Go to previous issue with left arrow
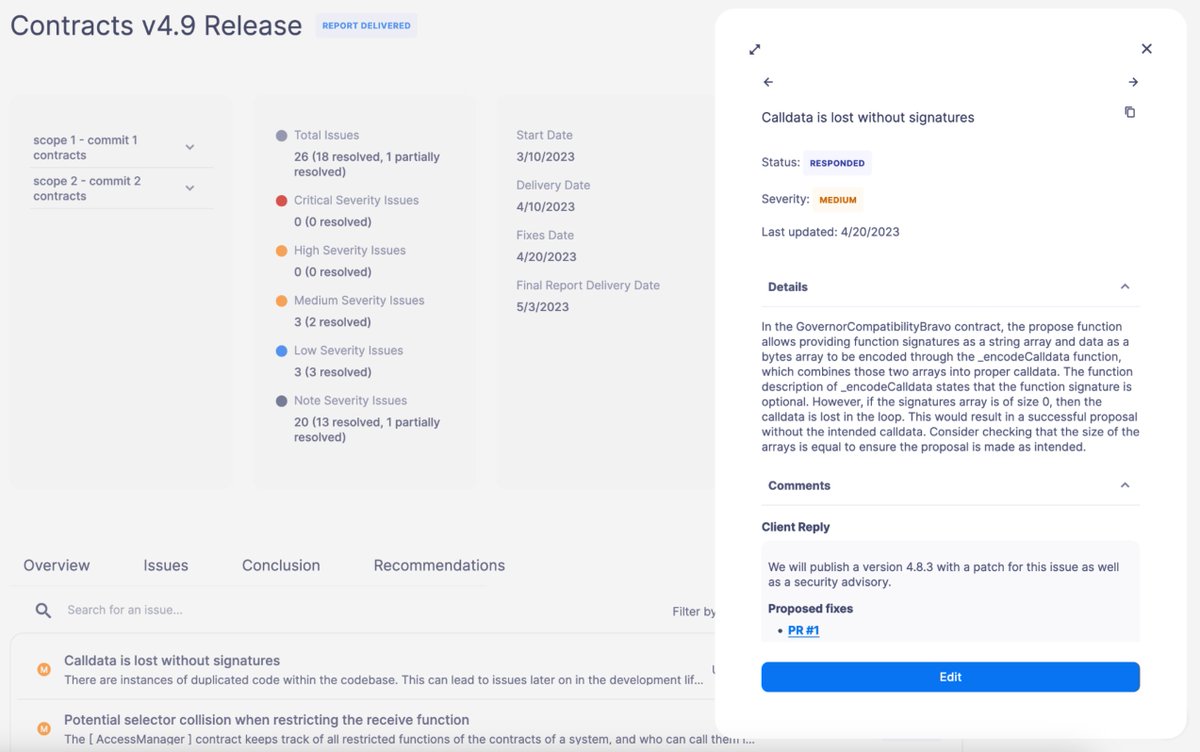1200x752 pixels. [768, 82]
